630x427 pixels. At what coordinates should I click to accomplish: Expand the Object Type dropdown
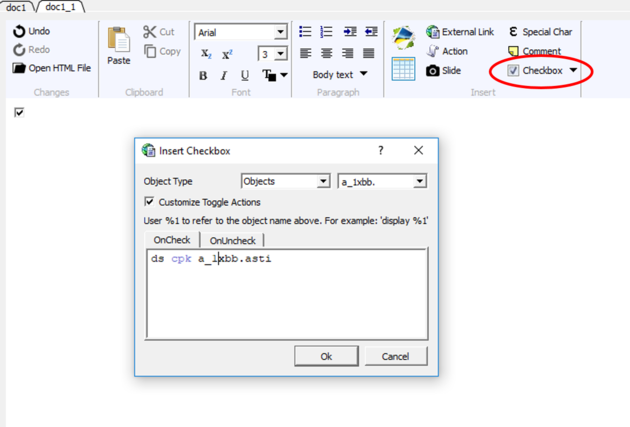(322, 181)
